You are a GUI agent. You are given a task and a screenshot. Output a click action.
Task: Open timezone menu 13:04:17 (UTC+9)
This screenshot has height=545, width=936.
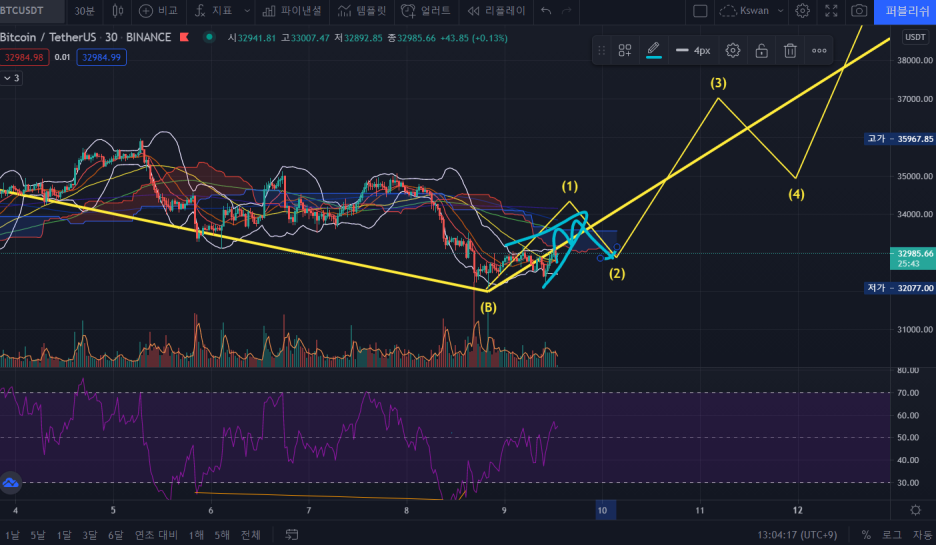point(797,535)
